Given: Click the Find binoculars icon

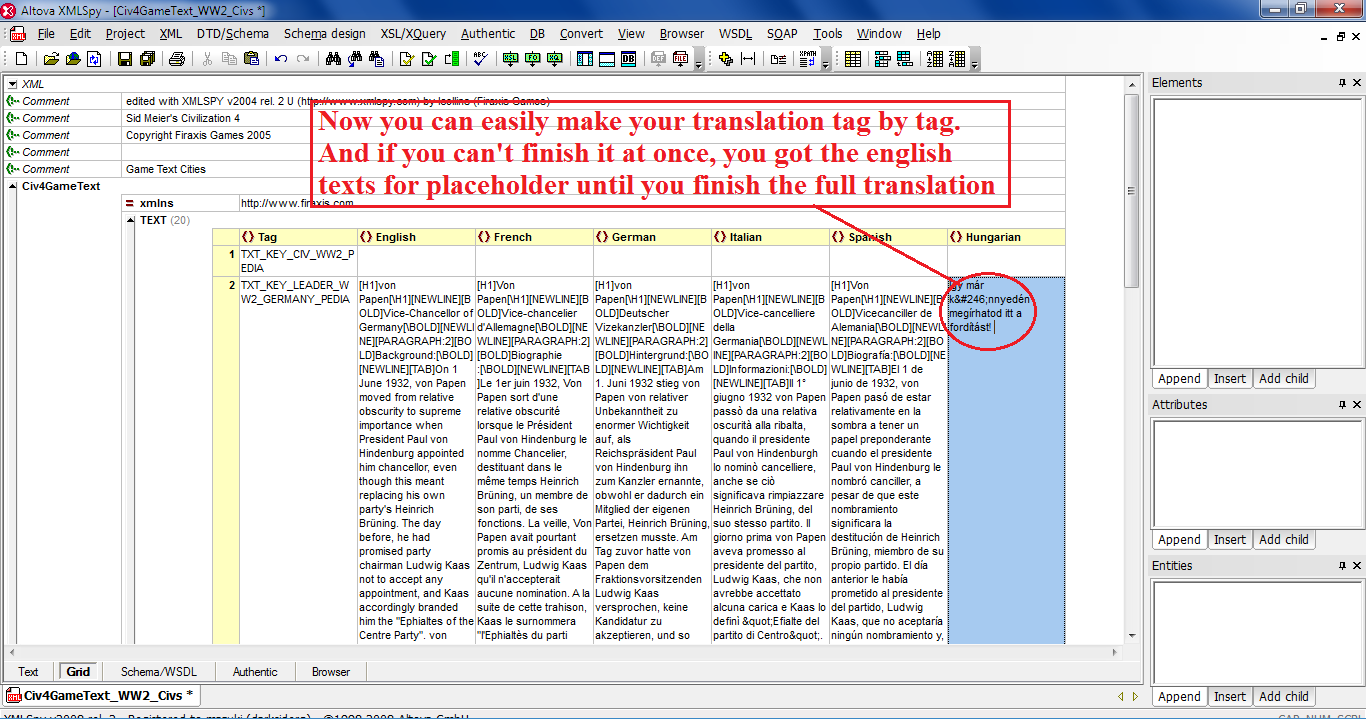Looking at the screenshot, I should (x=333, y=59).
